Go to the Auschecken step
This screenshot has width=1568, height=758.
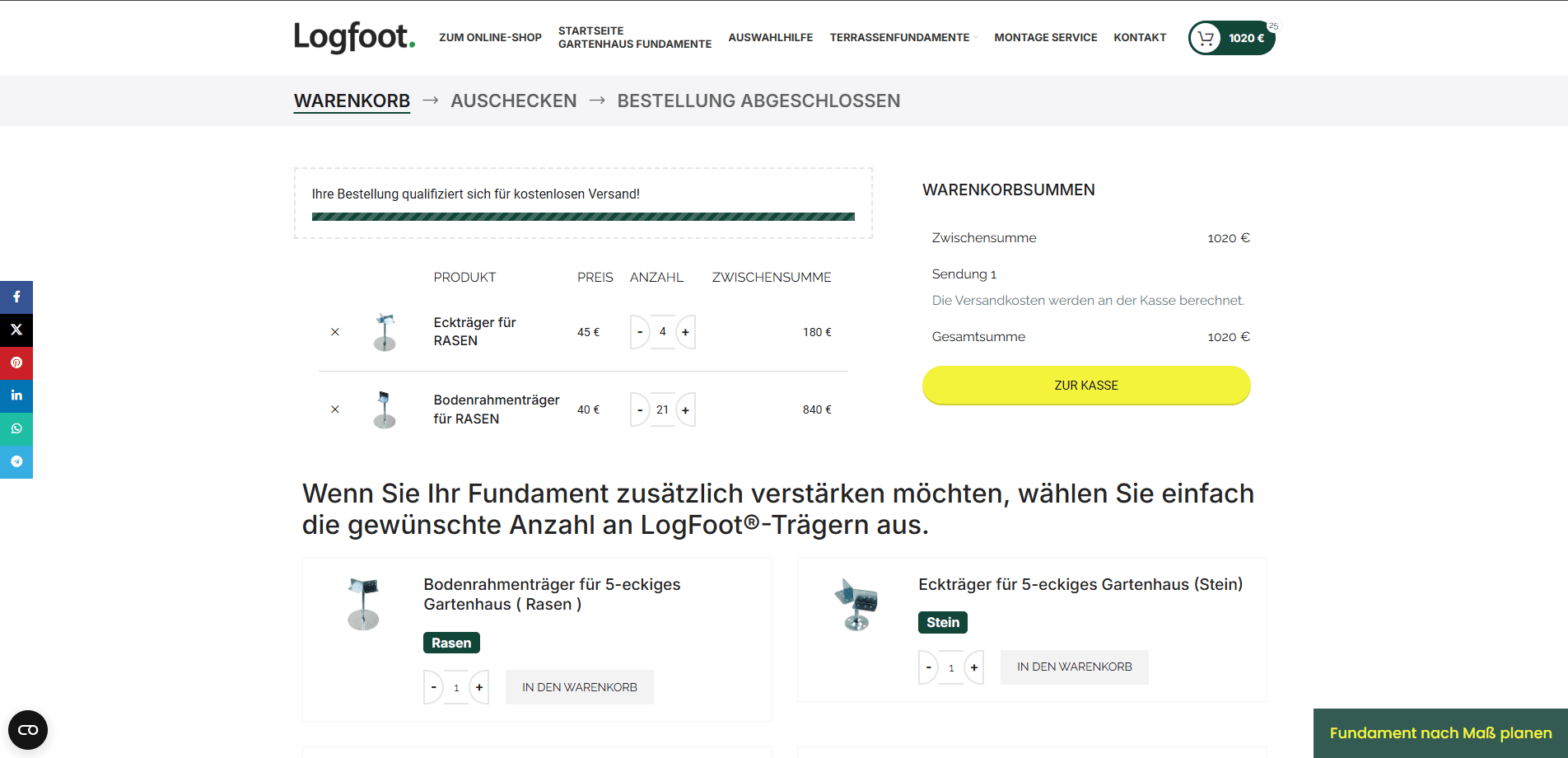pyautogui.click(x=514, y=101)
